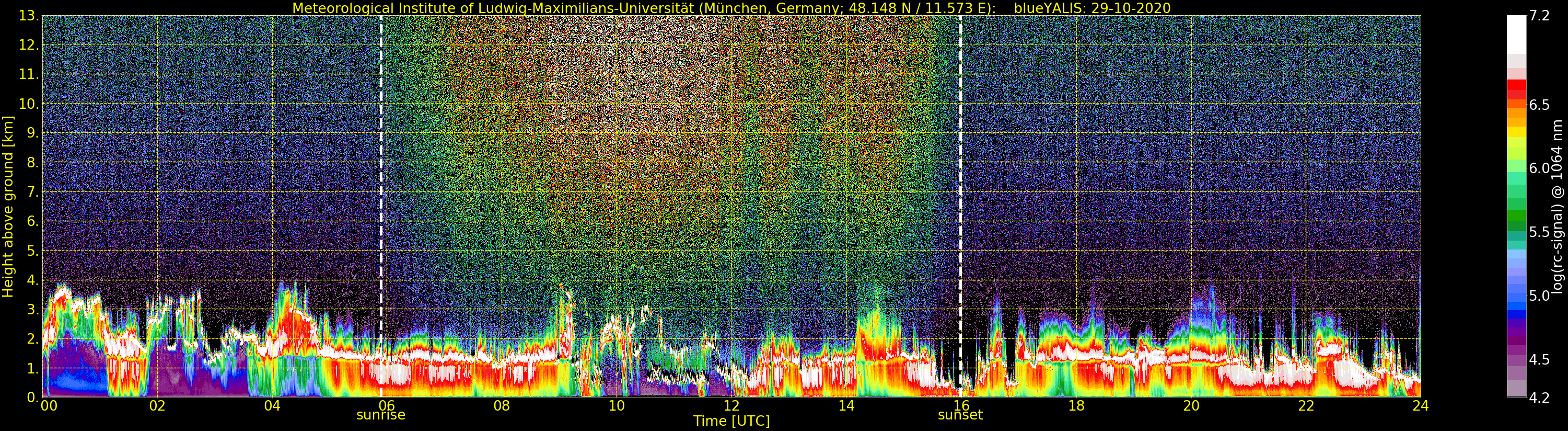Click the Height above ground [km] axis label
The width and height of the screenshot is (1568, 431).
click(x=8, y=206)
